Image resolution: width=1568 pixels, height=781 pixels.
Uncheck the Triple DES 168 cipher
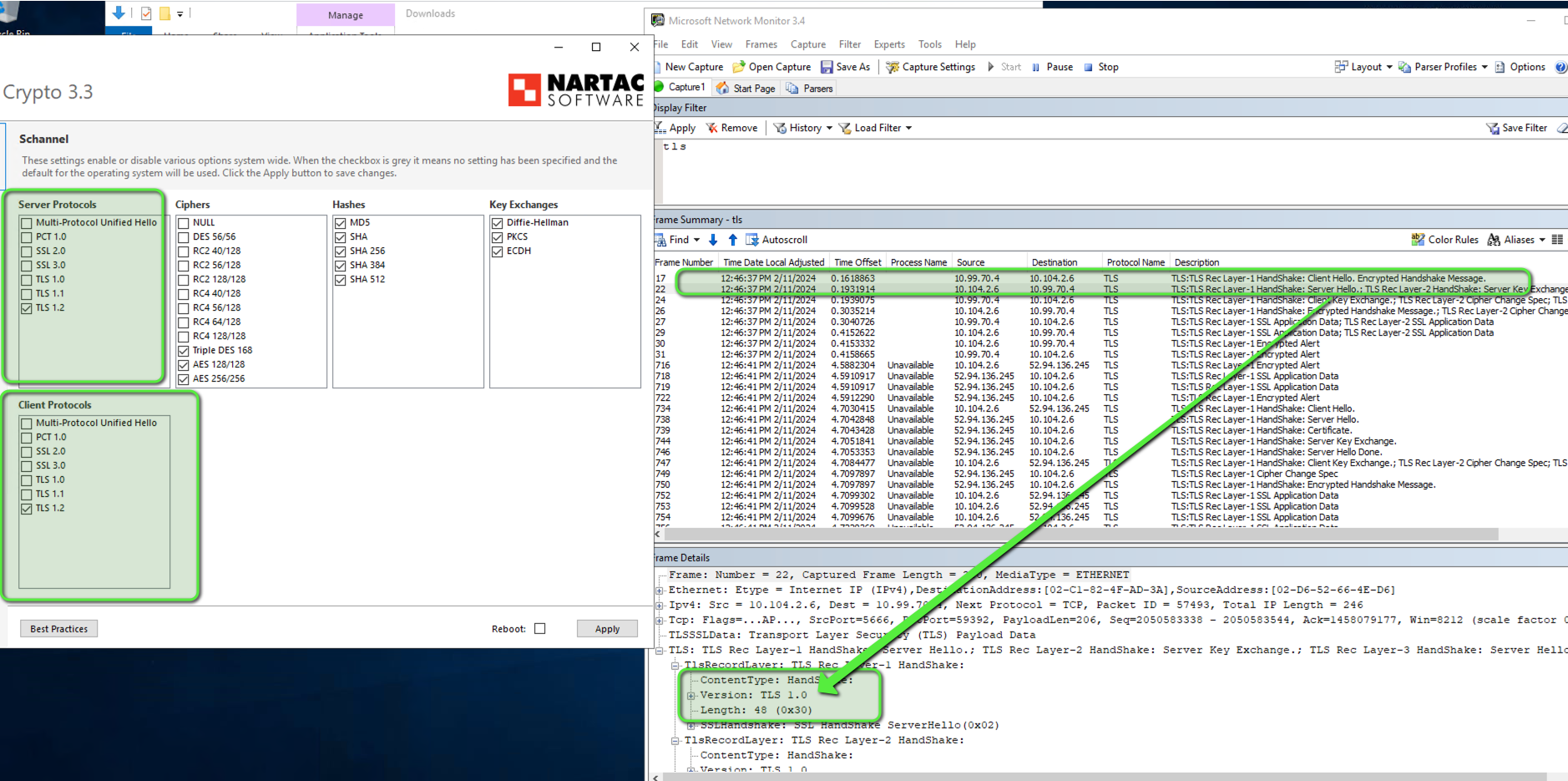(184, 351)
